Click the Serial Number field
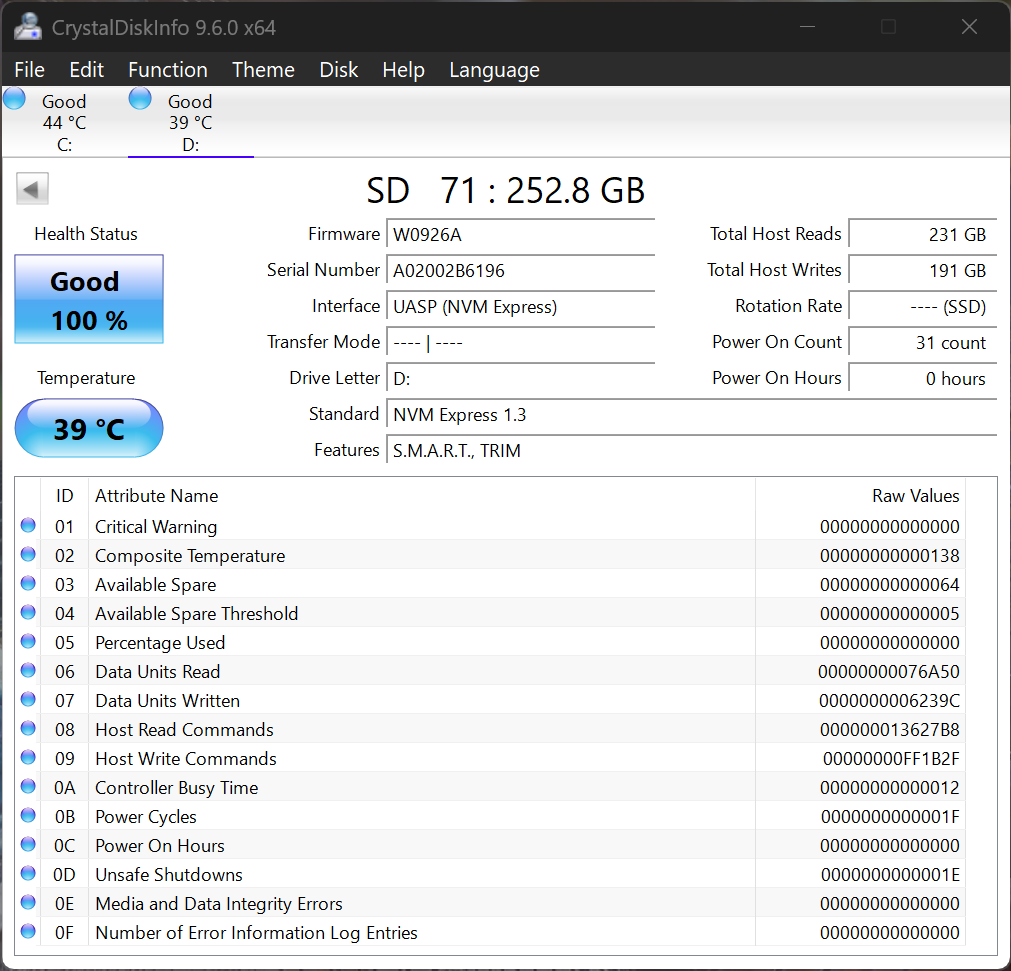Image resolution: width=1011 pixels, height=971 pixels. (x=520, y=270)
